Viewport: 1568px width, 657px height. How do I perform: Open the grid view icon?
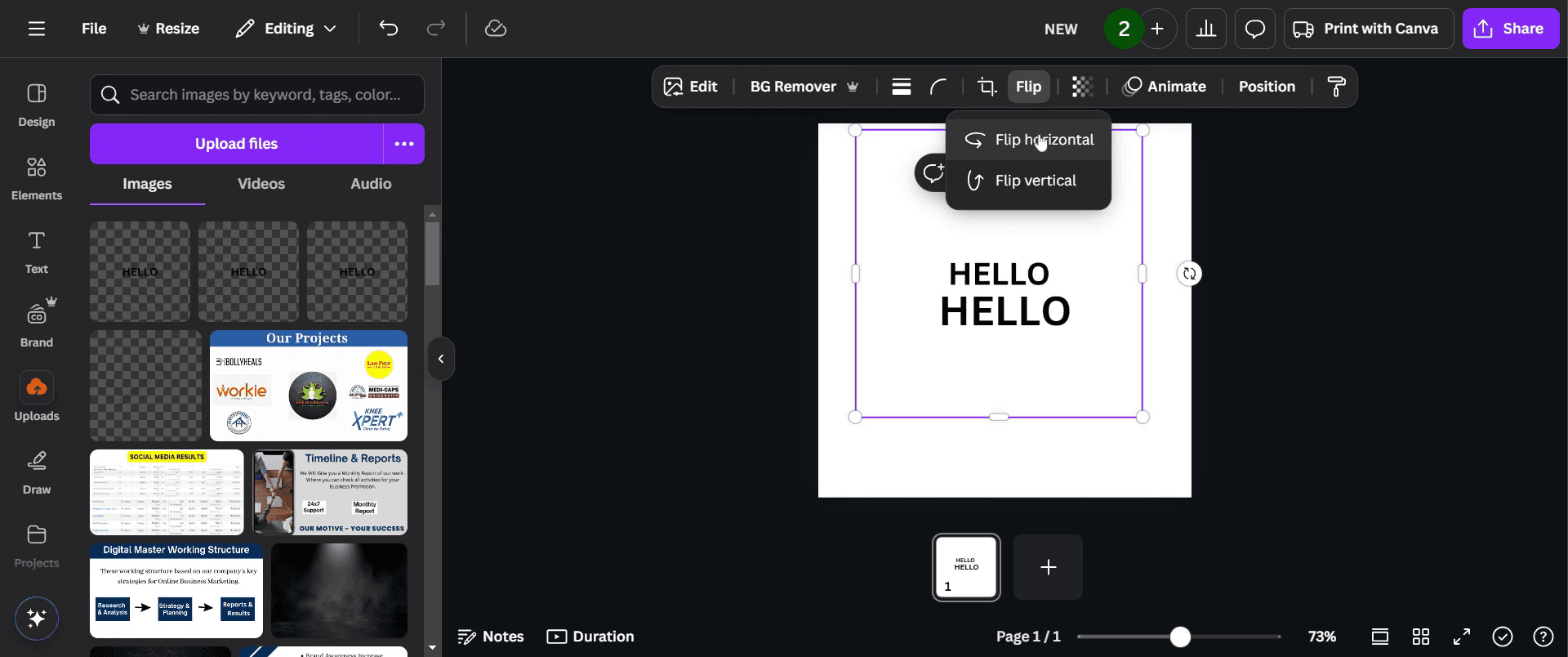[1421, 637]
